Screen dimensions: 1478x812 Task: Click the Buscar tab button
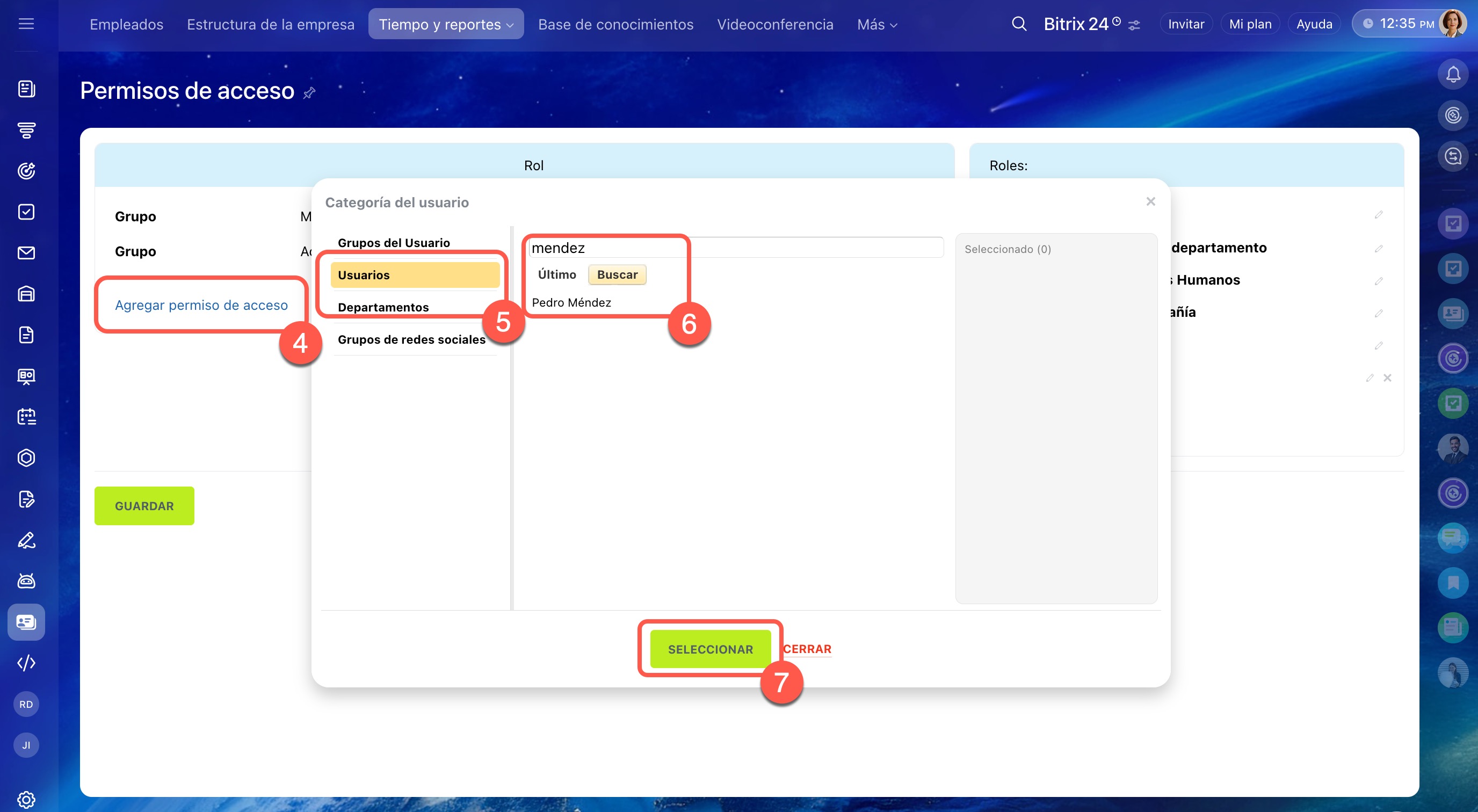coord(617,274)
